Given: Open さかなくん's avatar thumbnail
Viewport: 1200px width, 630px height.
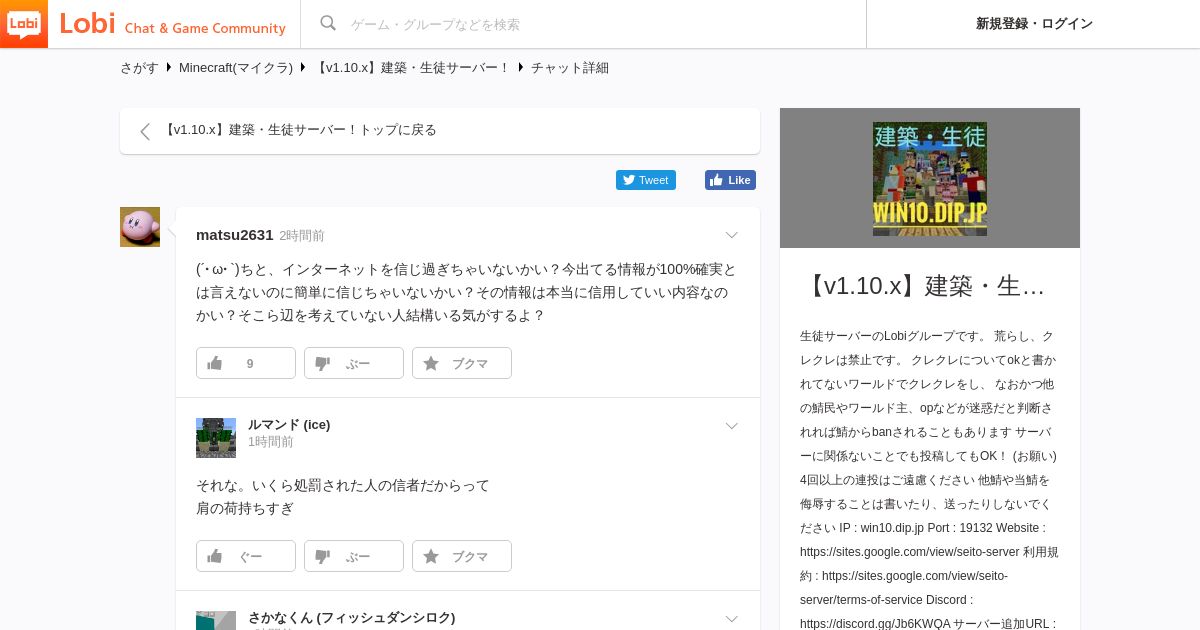Looking at the screenshot, I should click(x=216, y=621).
